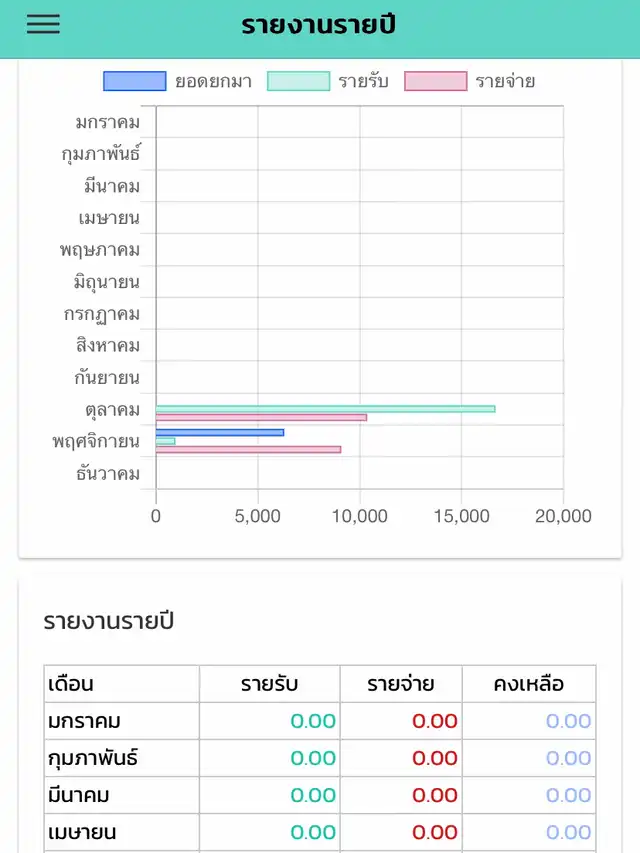Select the รายรับ column header in table
The height and width of the screenshot is (853, 640).
click(269, 684)
